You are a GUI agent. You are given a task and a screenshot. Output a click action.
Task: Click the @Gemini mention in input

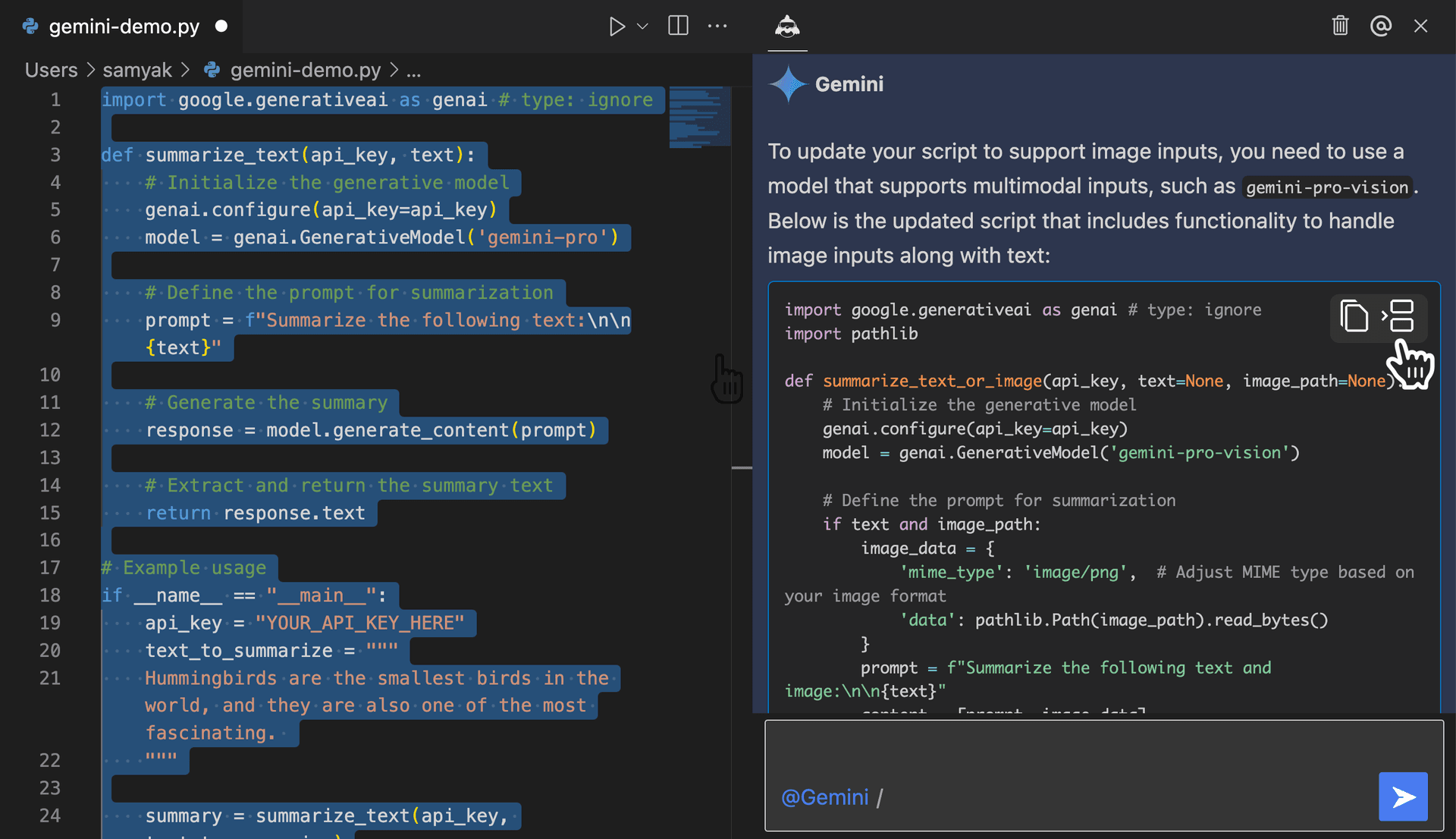pos(824,797)
